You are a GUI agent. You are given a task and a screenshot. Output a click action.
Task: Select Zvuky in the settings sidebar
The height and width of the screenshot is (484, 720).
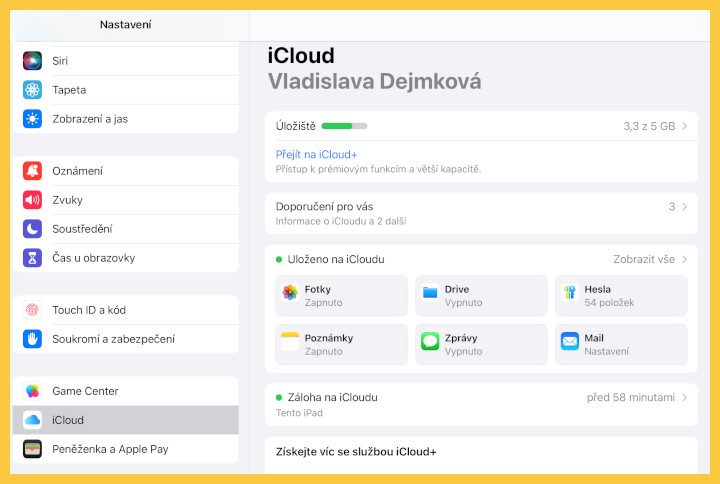pos(68,200)
